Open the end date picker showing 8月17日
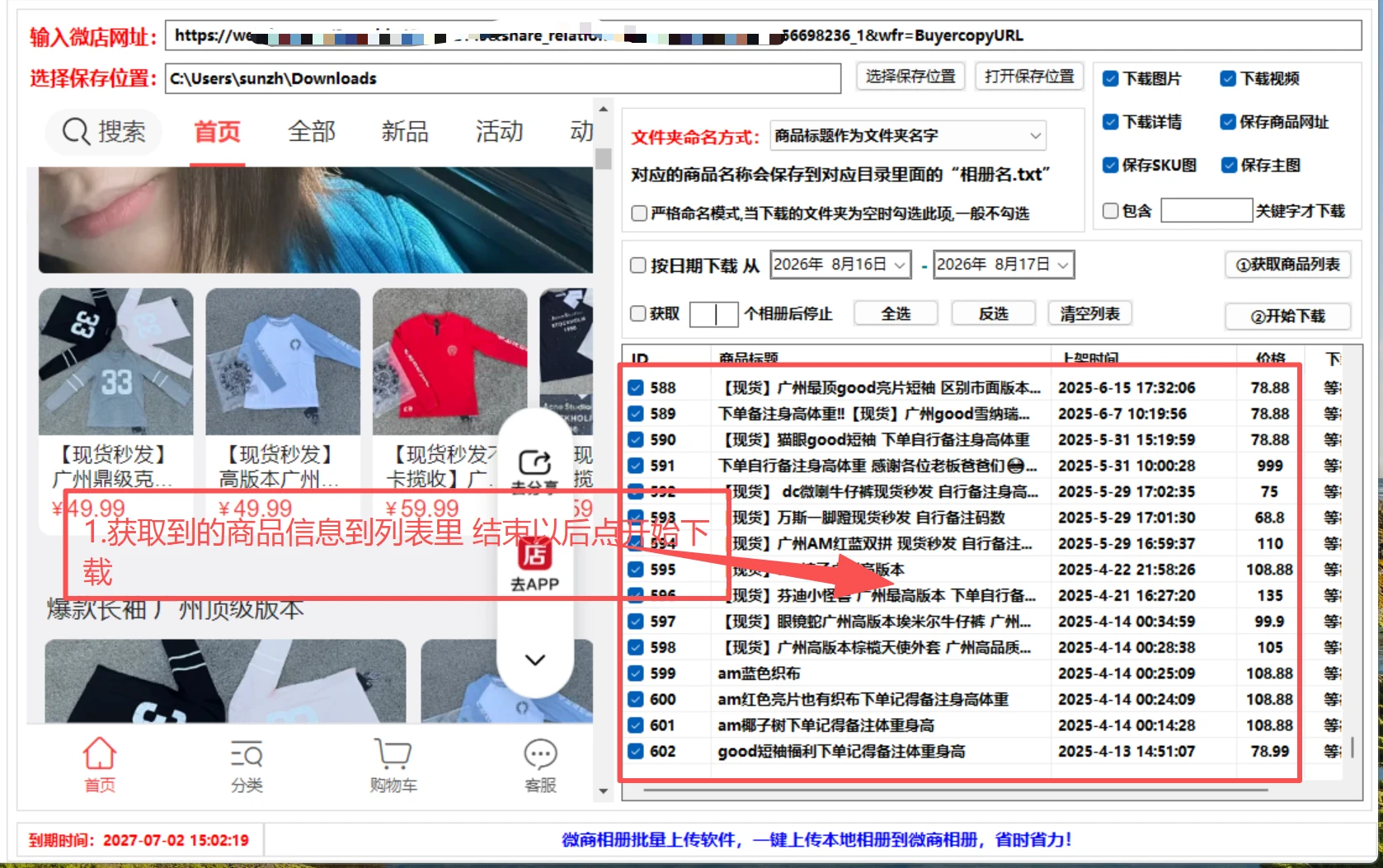This screenshot has height=868, width=1383. coord(1004,265)
